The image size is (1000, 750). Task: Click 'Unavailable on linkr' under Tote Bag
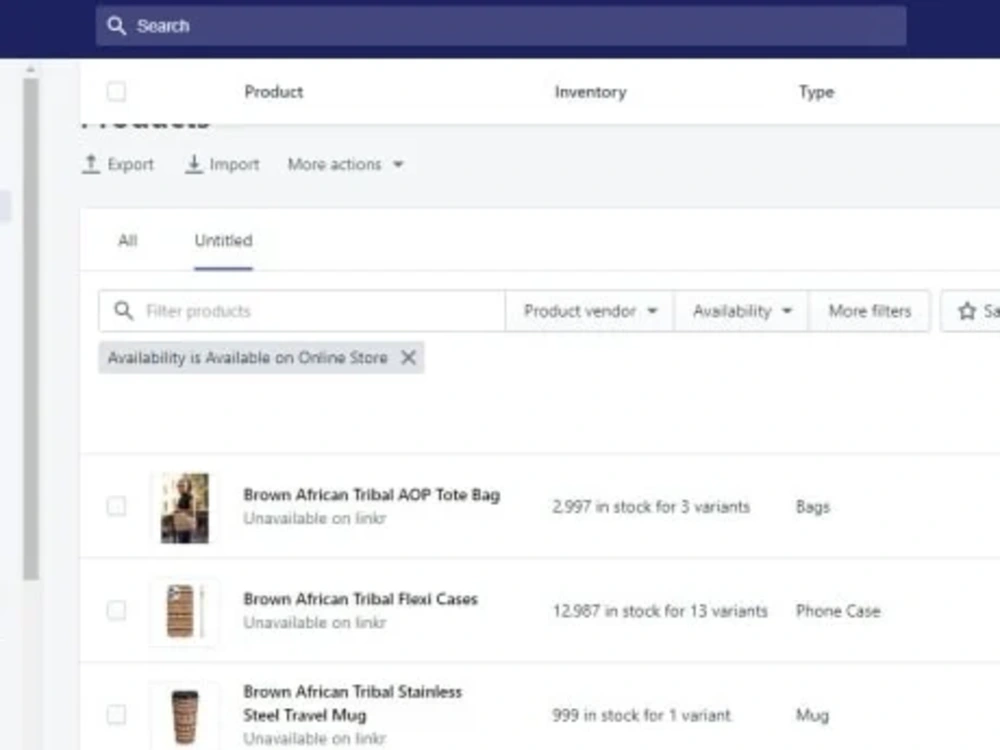pos(314,518)
